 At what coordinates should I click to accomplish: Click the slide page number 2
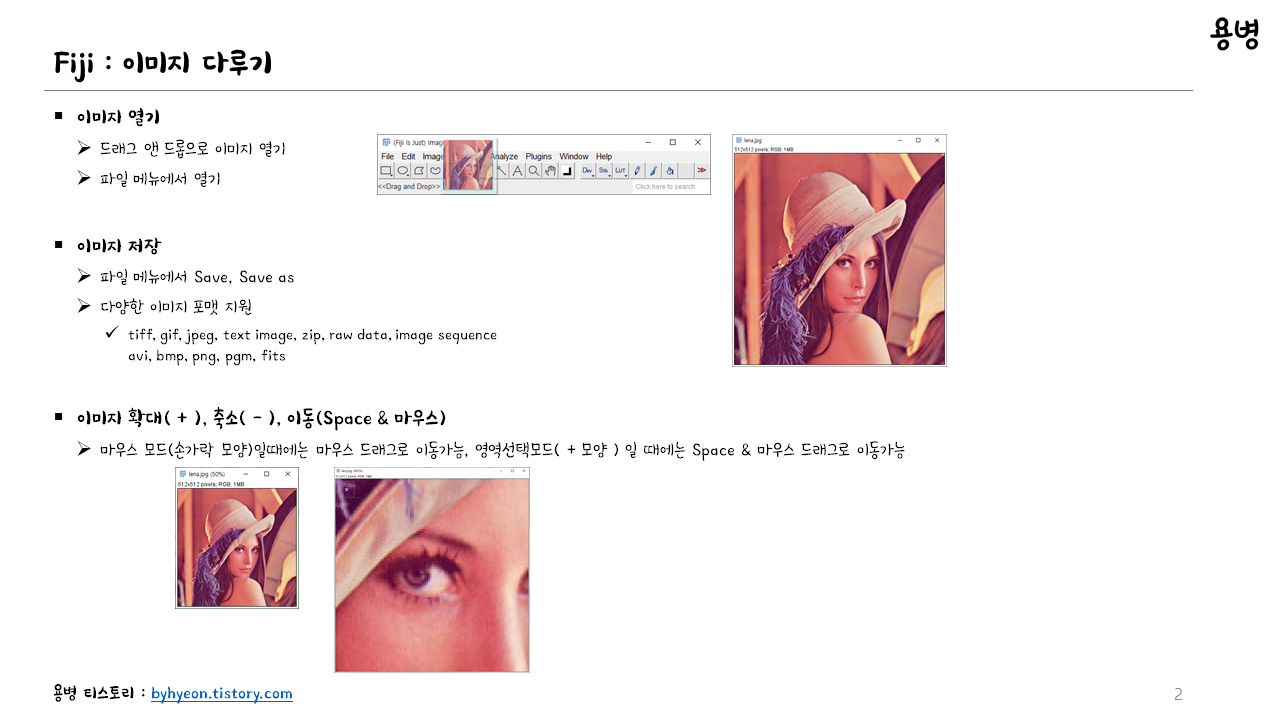pos(1178,694)
